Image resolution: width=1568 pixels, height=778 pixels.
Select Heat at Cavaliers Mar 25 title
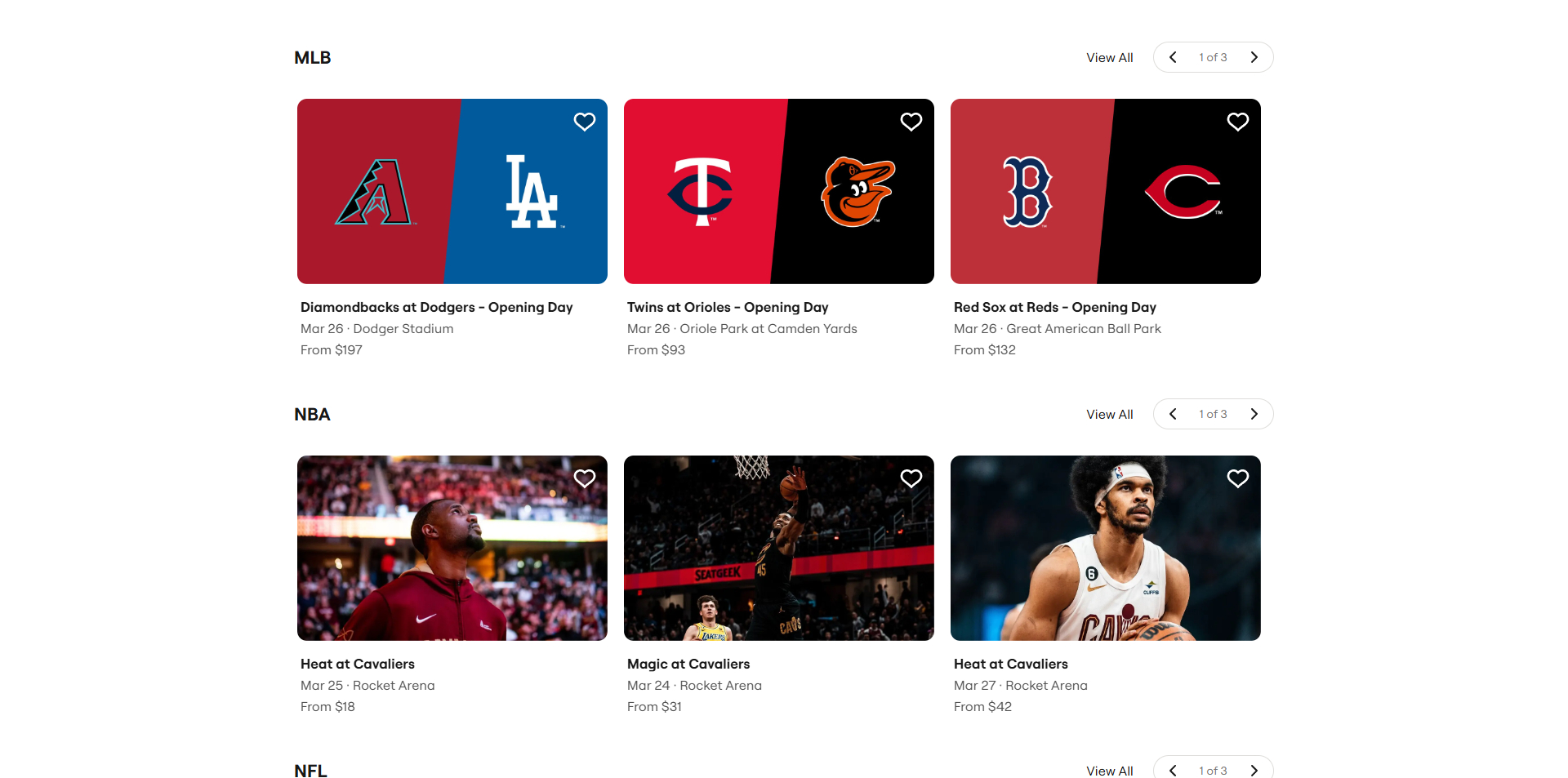(x=357, y=664)
